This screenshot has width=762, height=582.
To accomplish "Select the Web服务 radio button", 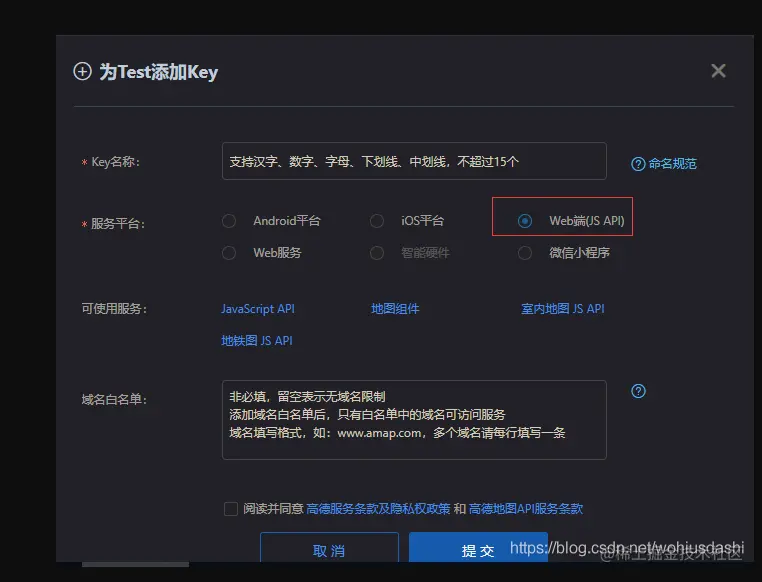I will (x=229, y=253).
